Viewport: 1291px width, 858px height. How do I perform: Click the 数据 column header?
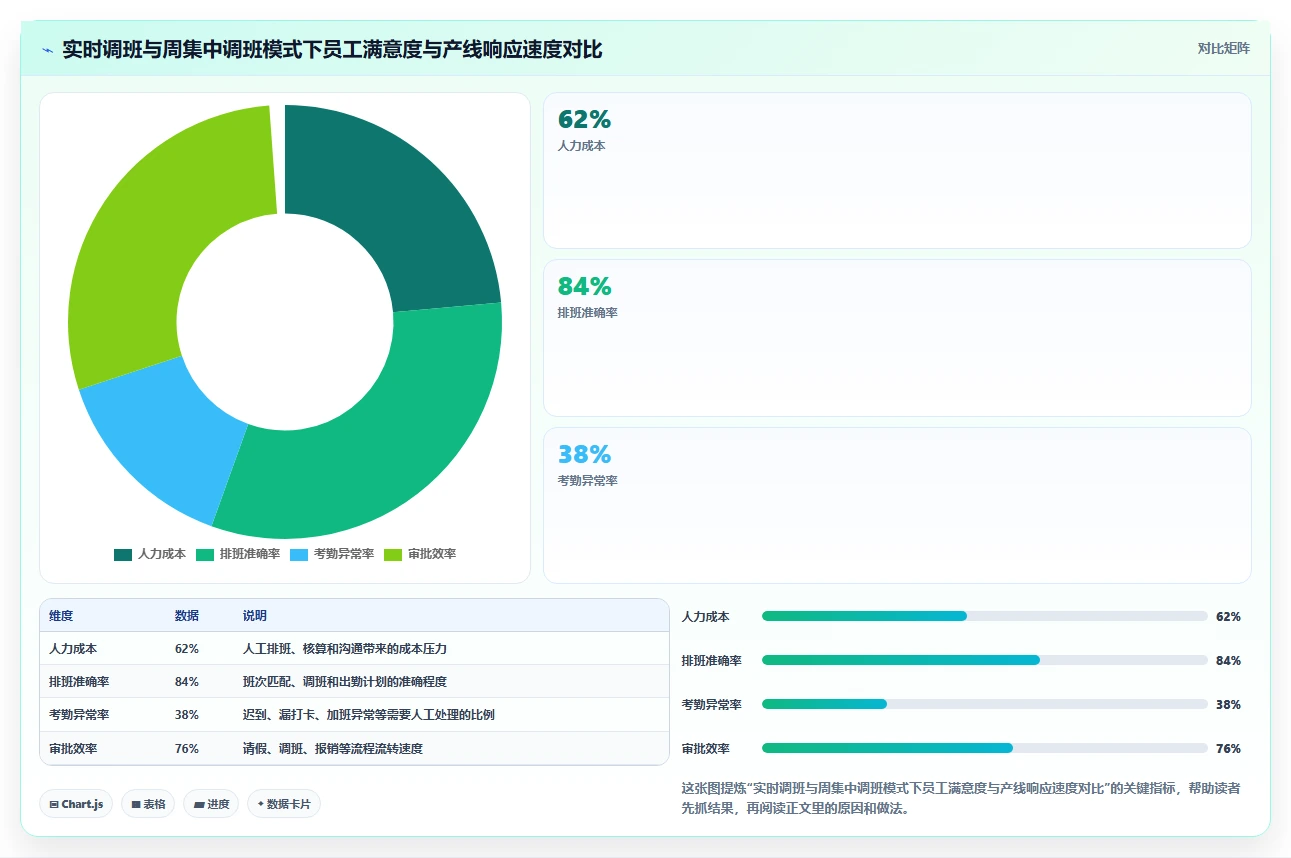[187, 616]
